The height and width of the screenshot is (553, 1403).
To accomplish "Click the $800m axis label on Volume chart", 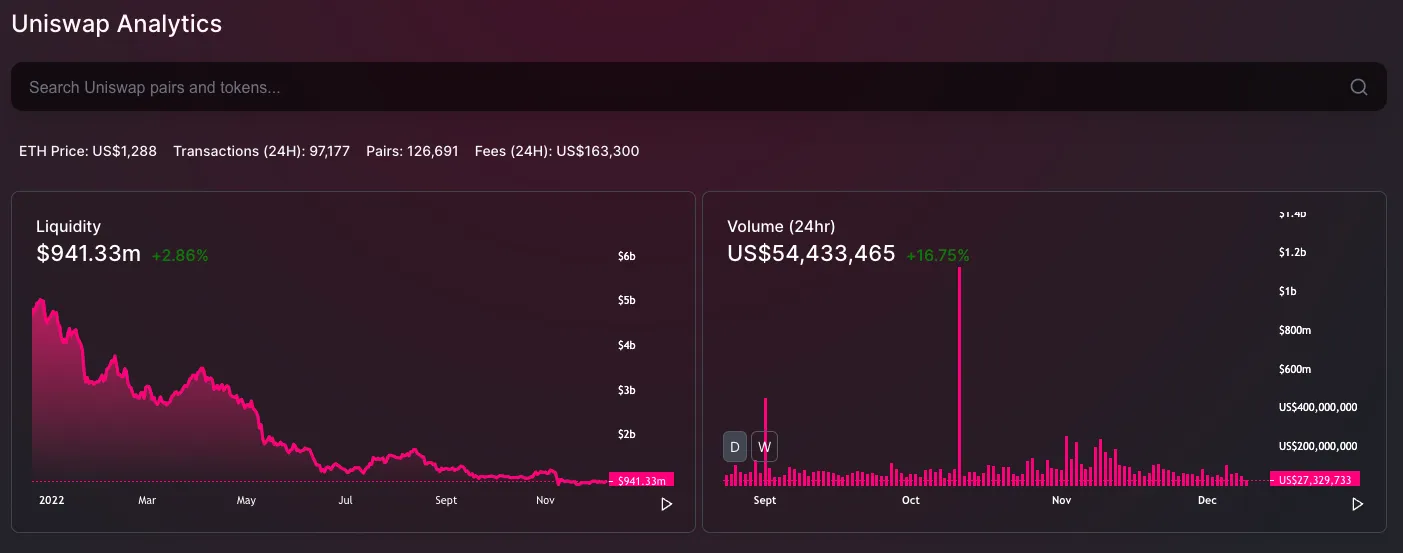I will [x=1295, y=330].
